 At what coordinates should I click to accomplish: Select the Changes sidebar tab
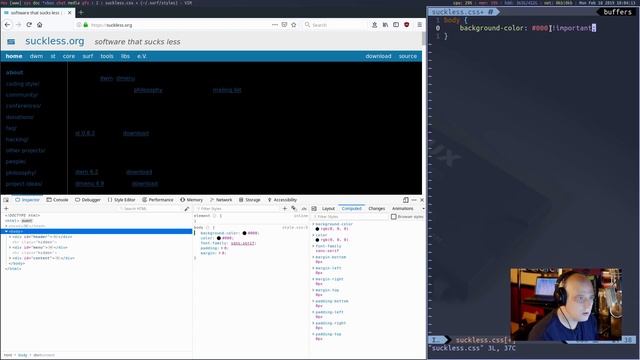pos(376,209)
